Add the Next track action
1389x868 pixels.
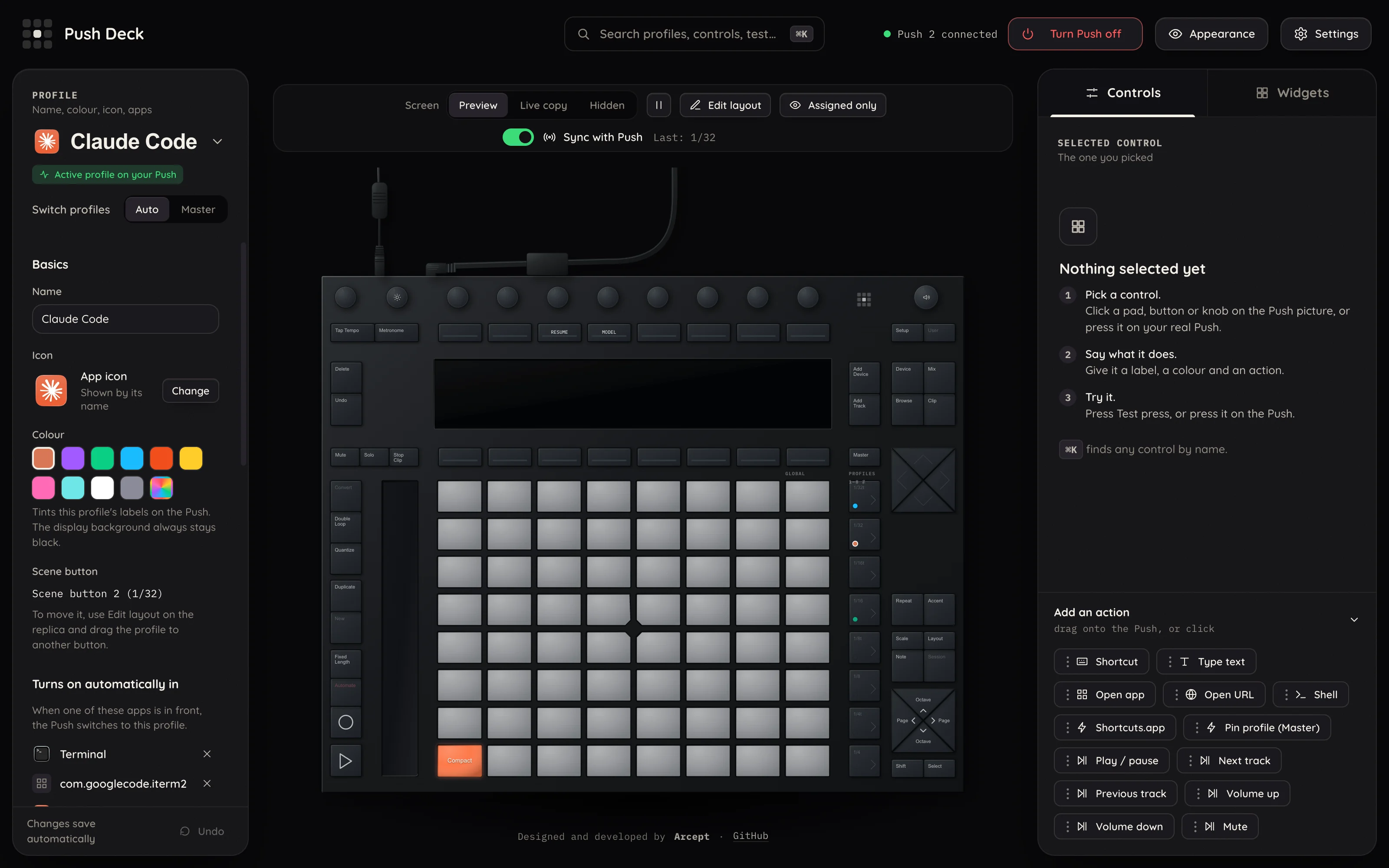(1229, 760)
